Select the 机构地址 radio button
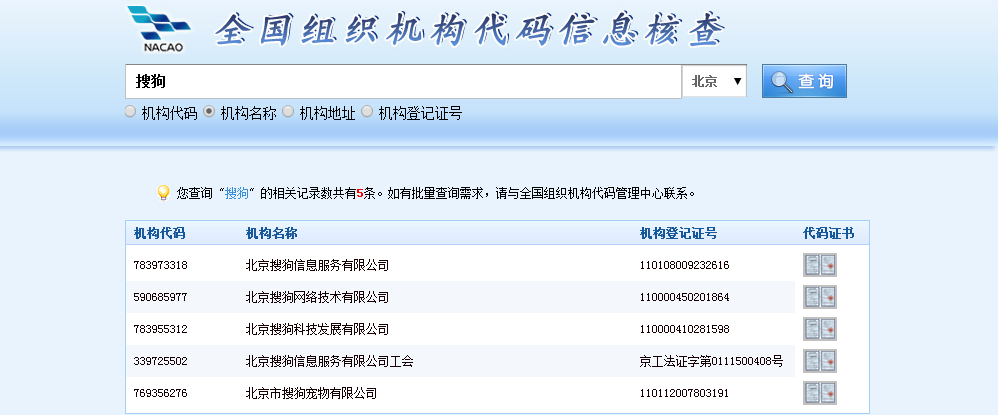Viewport: 998px width, 415px height. click(x=288, y=112)
